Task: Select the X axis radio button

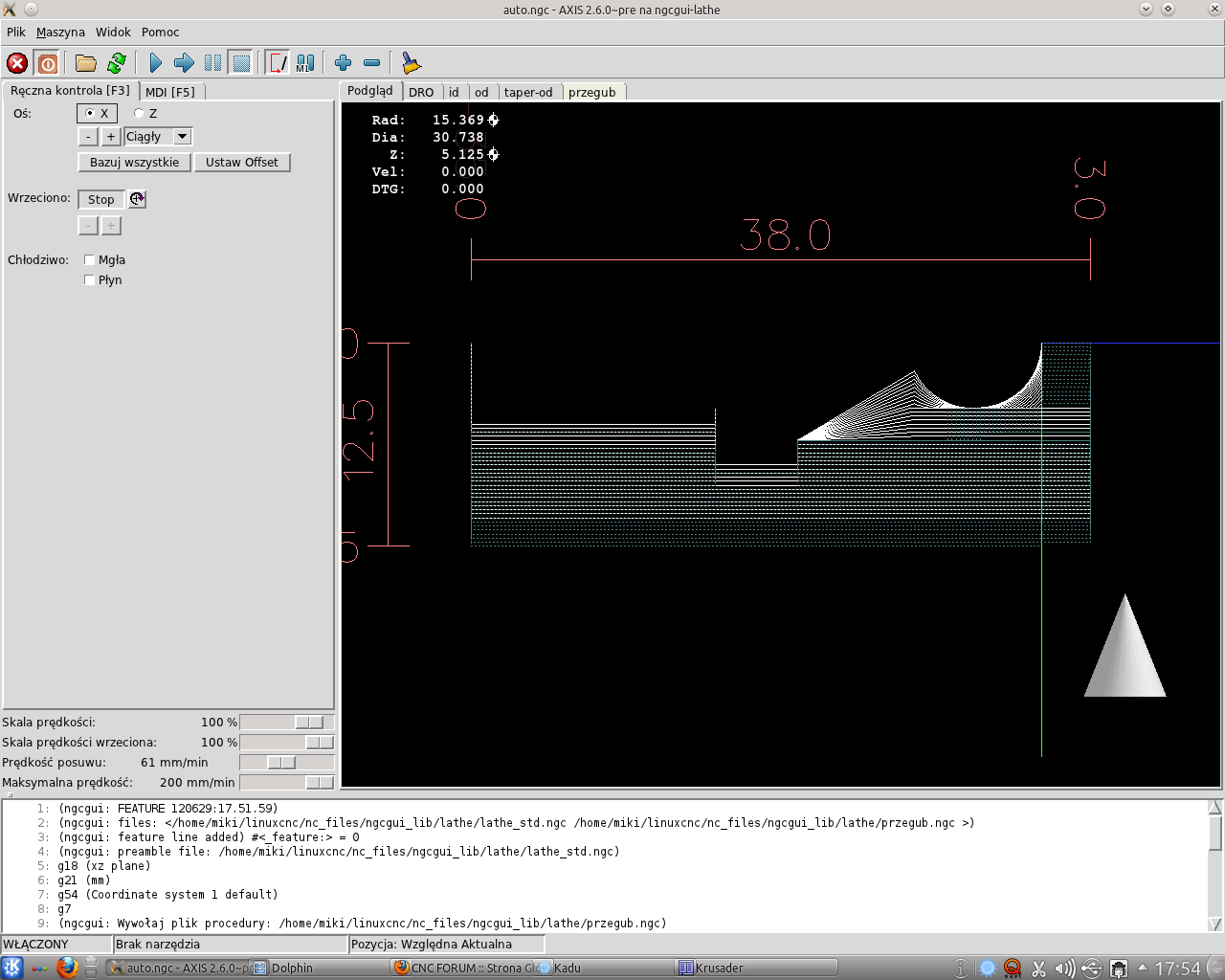Action: click(x=99, y=113)
